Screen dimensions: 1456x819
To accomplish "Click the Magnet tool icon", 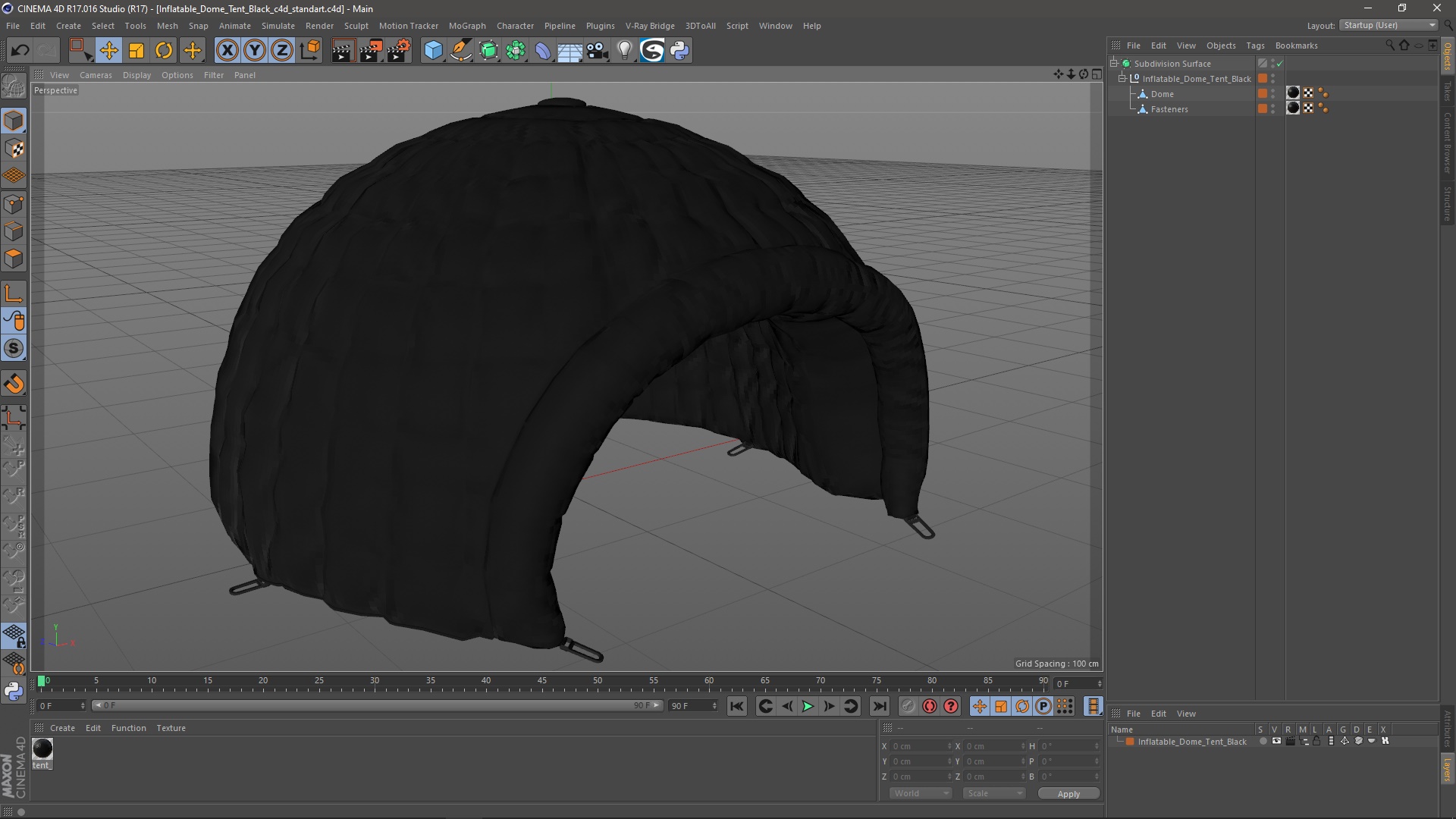I will (x=14, y=384).
